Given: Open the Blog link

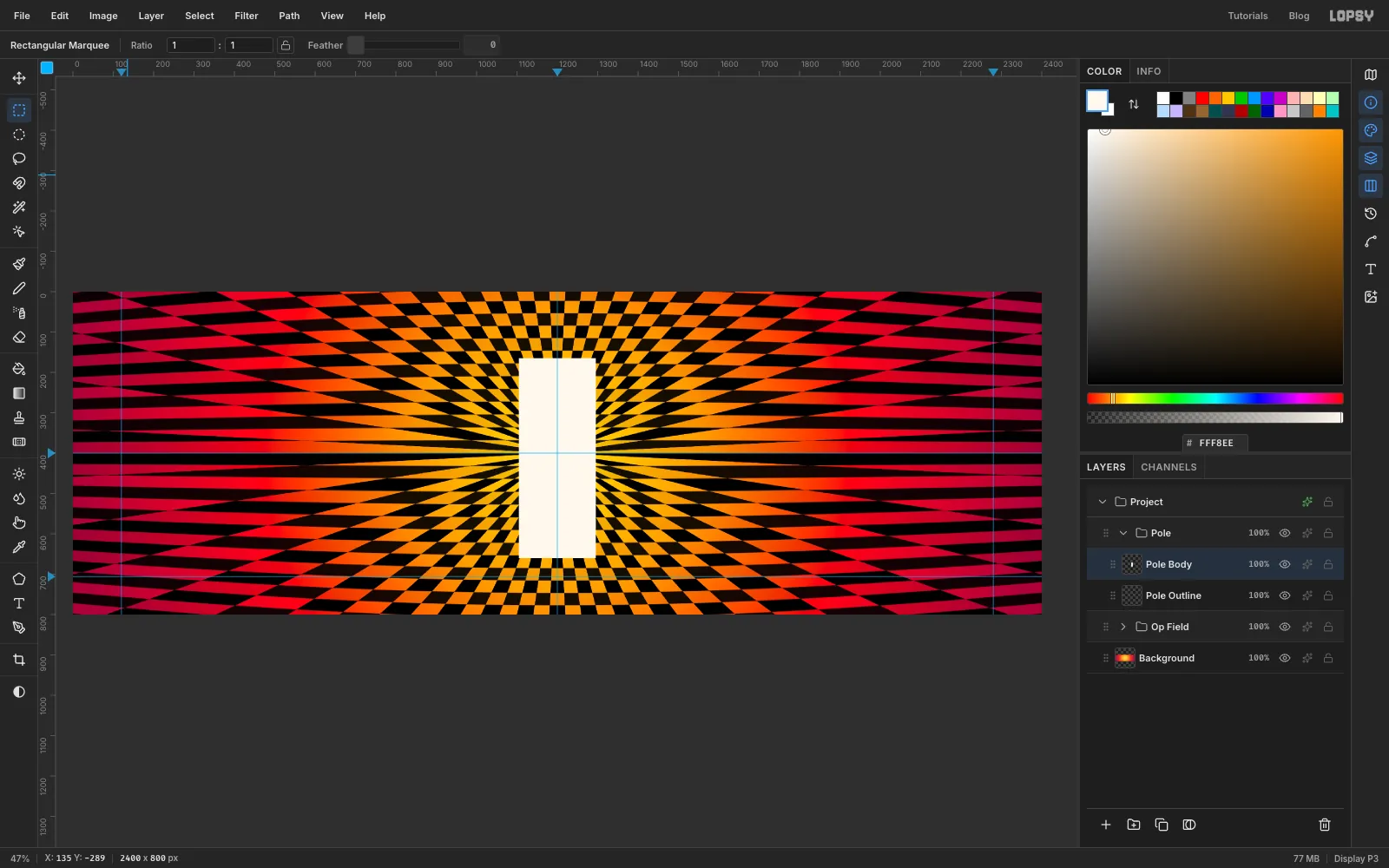Looking at the screenshot, I should 1299,16.
